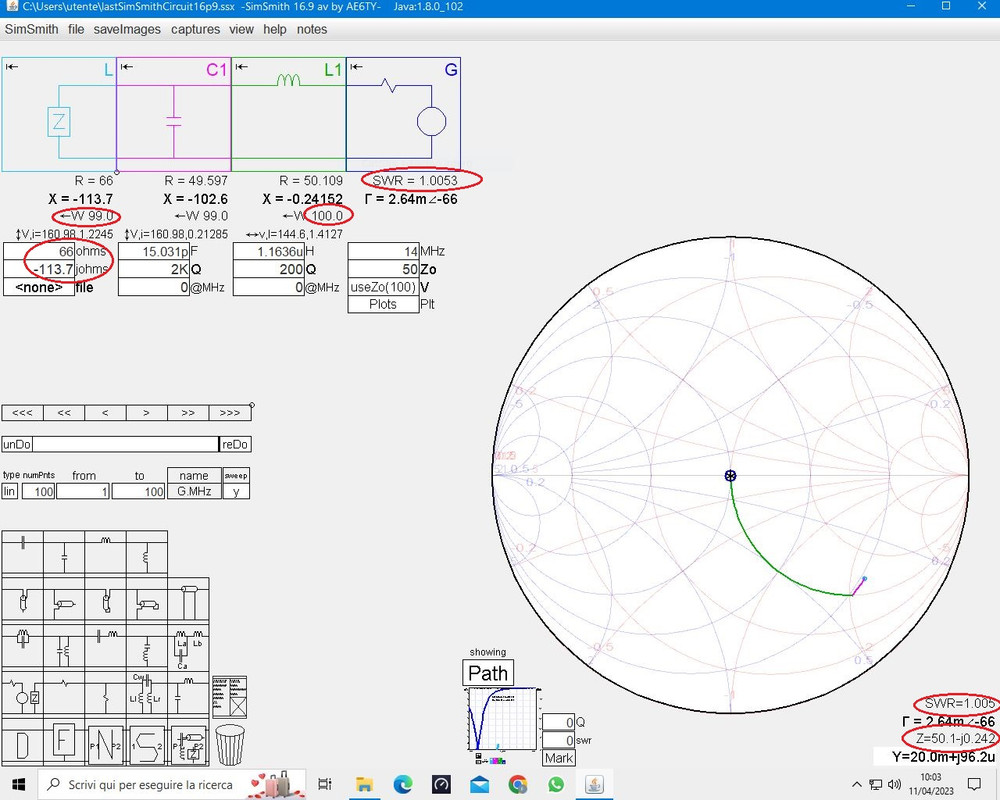
Task: Click the lin sweep type field
Action: tap(10, 491)
